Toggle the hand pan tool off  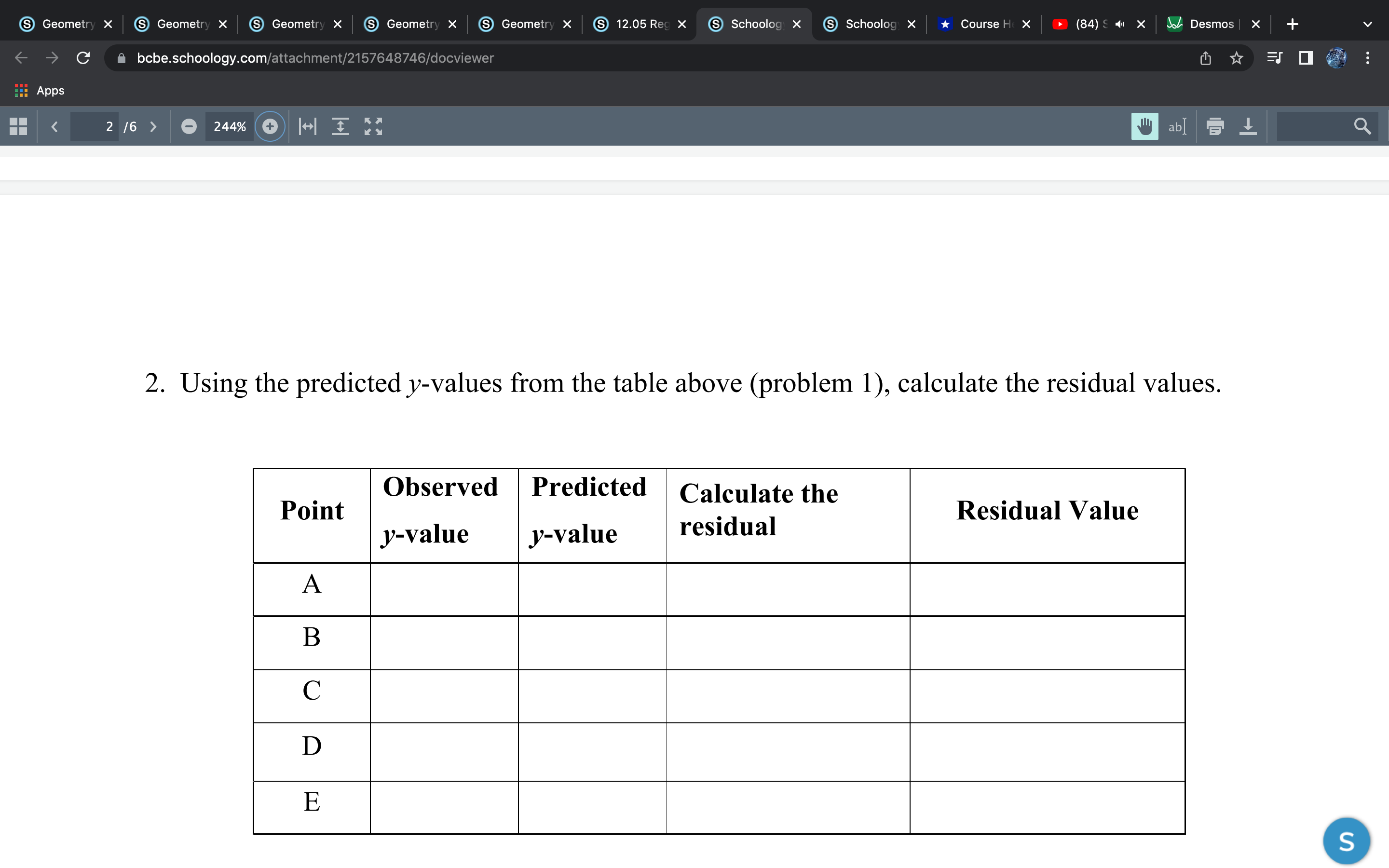click(x=1144, y=126)
